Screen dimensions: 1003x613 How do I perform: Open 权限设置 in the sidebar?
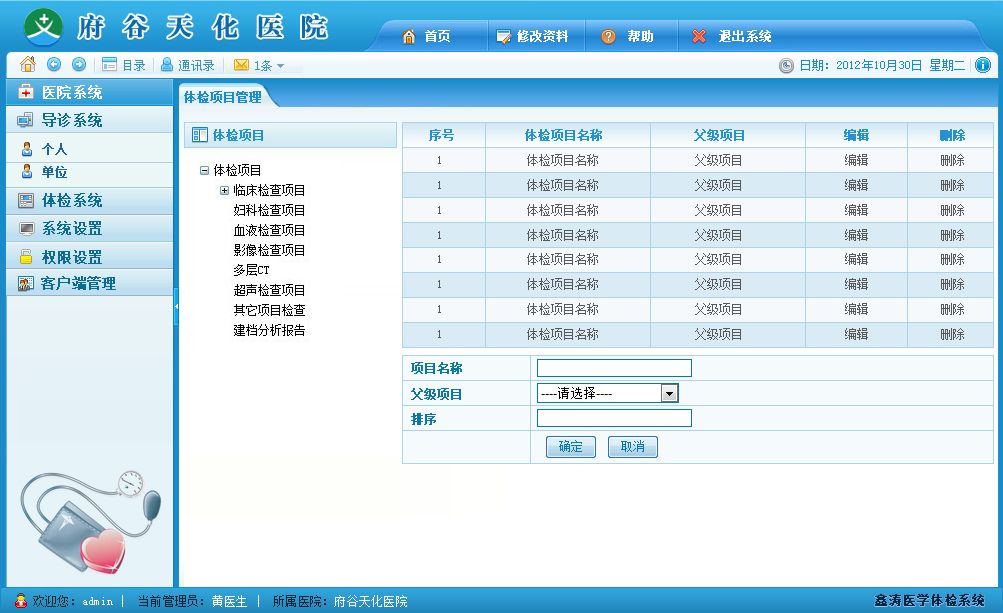point(90,257)
